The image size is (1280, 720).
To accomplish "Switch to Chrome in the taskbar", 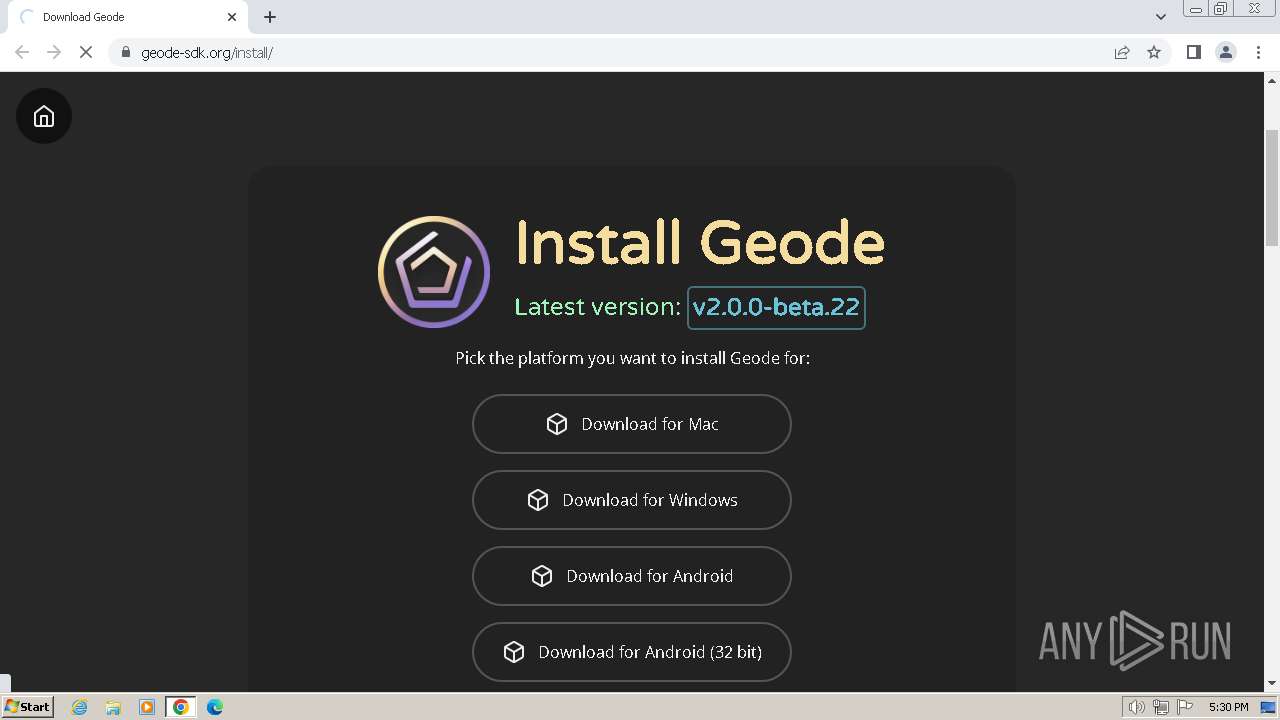I will tap(181, 707).
